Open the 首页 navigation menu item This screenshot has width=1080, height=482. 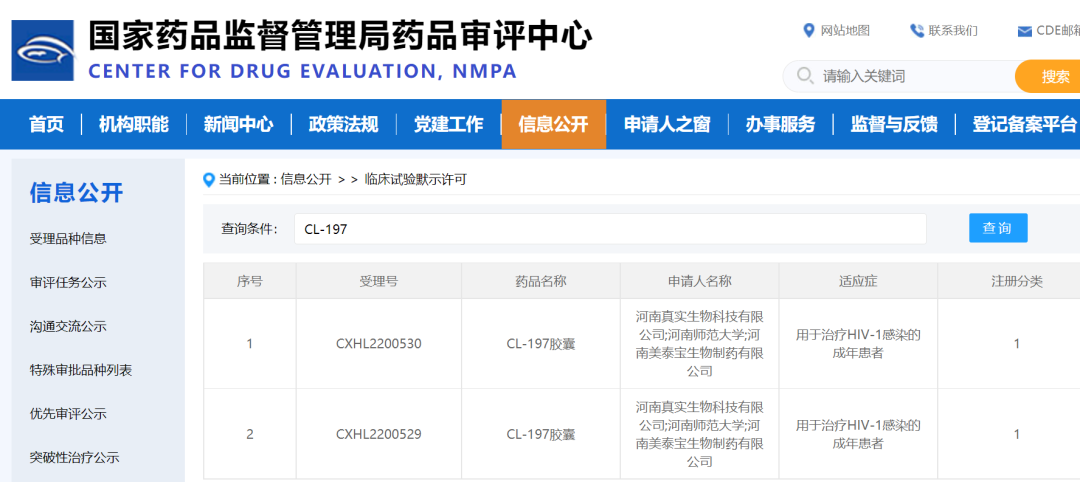[46, 124]
